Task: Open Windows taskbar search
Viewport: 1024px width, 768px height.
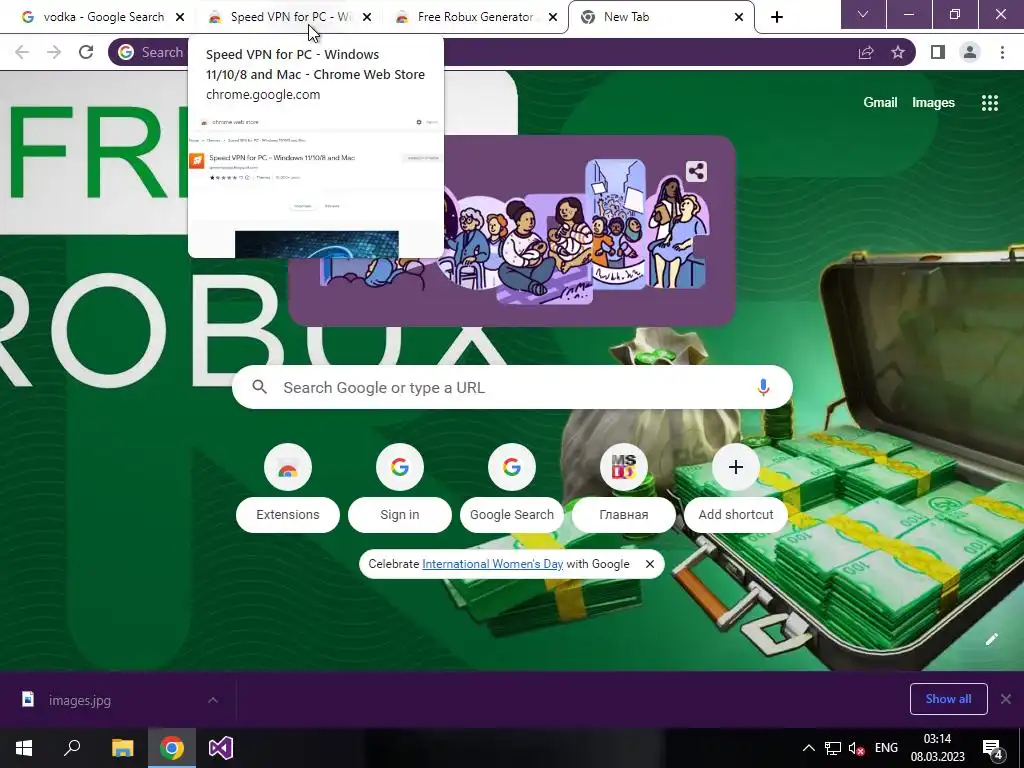Action: click(72, 748)
